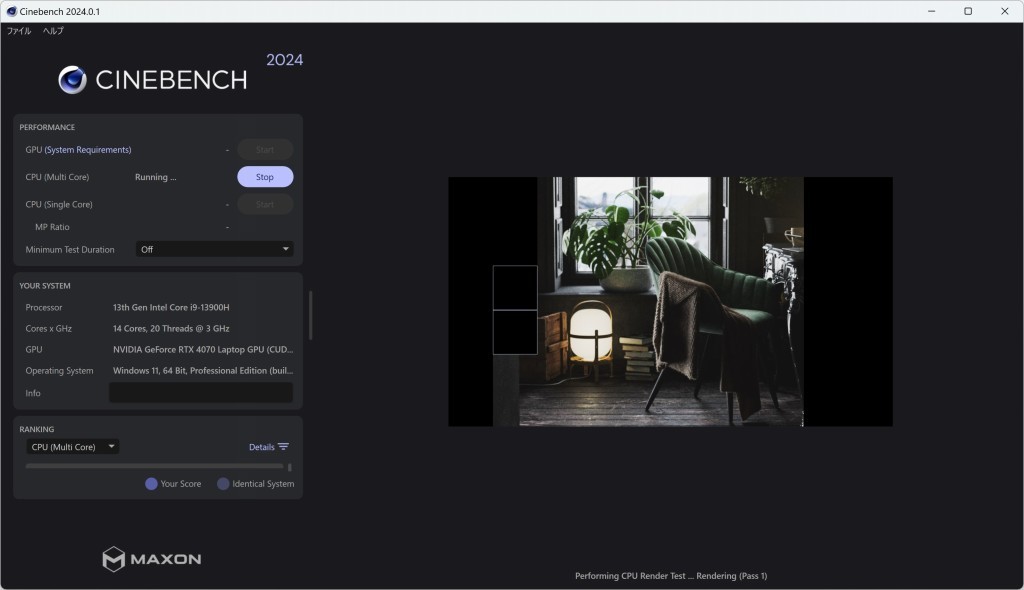Click into the Info input field

tap(200, 393)
